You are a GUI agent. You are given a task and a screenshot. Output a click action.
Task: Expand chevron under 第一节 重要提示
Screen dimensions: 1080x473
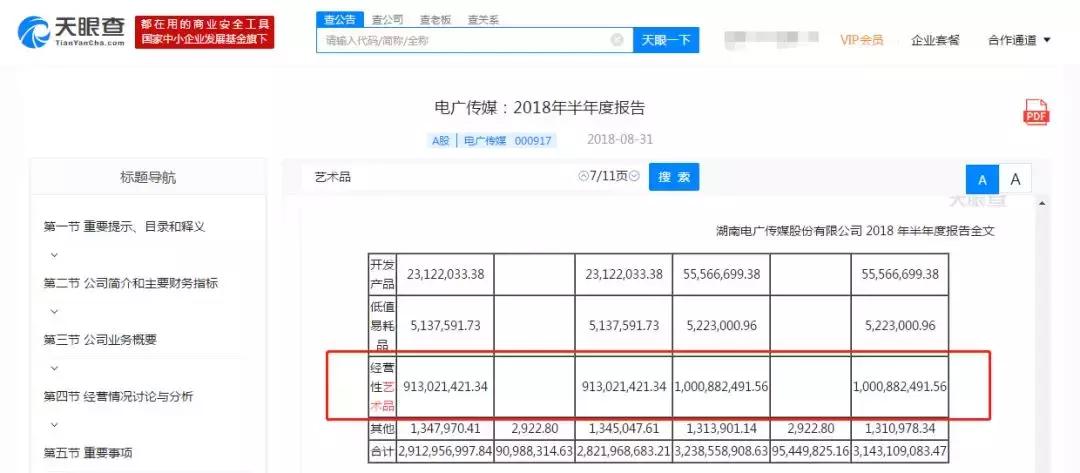tap(54, 255)
